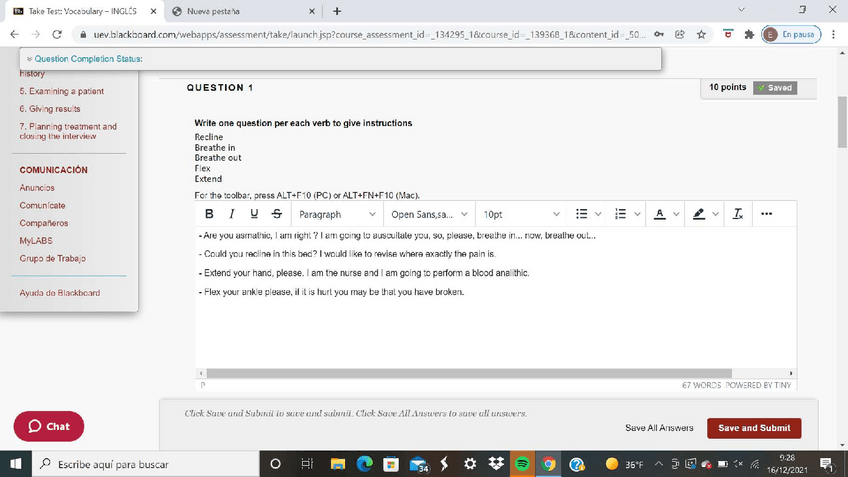The height and width of the screenshot is (477, 848).
Task: Open the 10pt font size dropdown
Action: (521, 215)
